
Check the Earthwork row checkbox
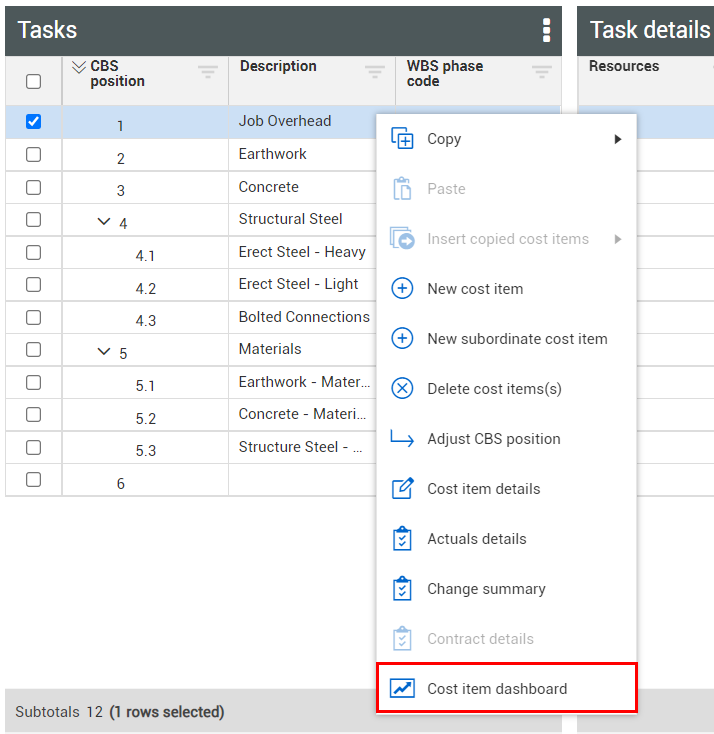click(x=33, y=154)
